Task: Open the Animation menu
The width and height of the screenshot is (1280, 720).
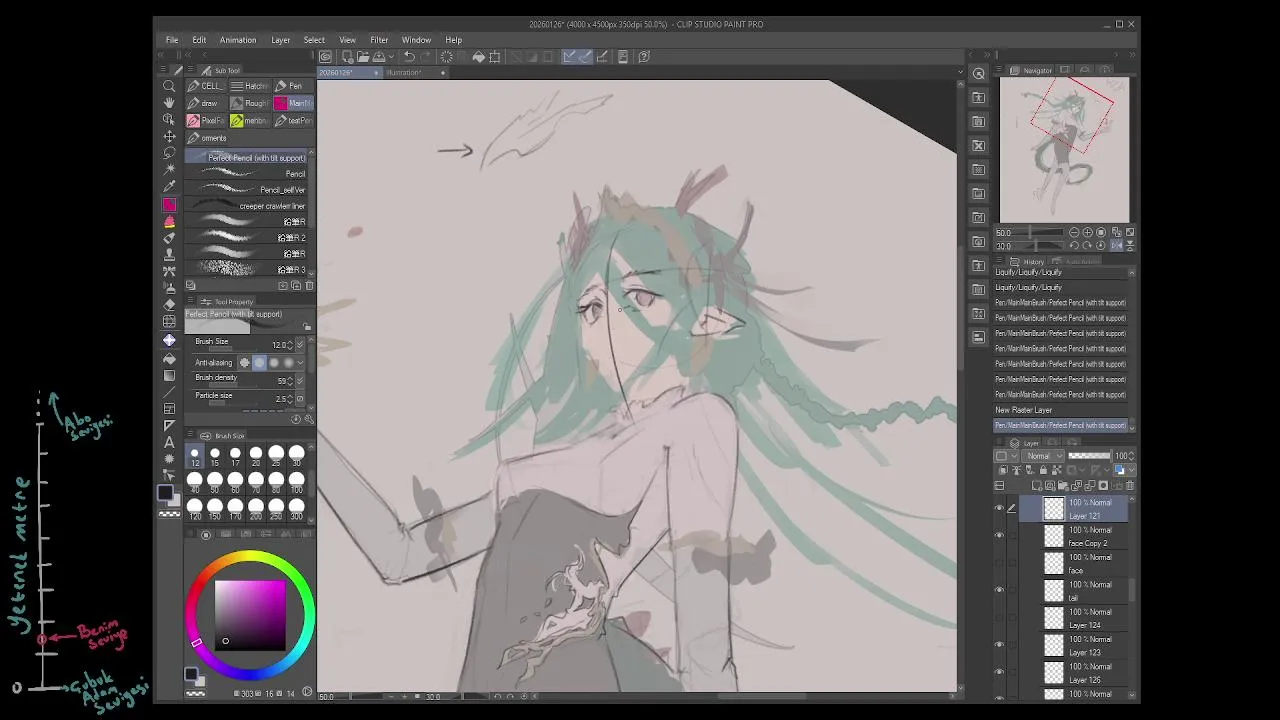Action: (238, 40)
